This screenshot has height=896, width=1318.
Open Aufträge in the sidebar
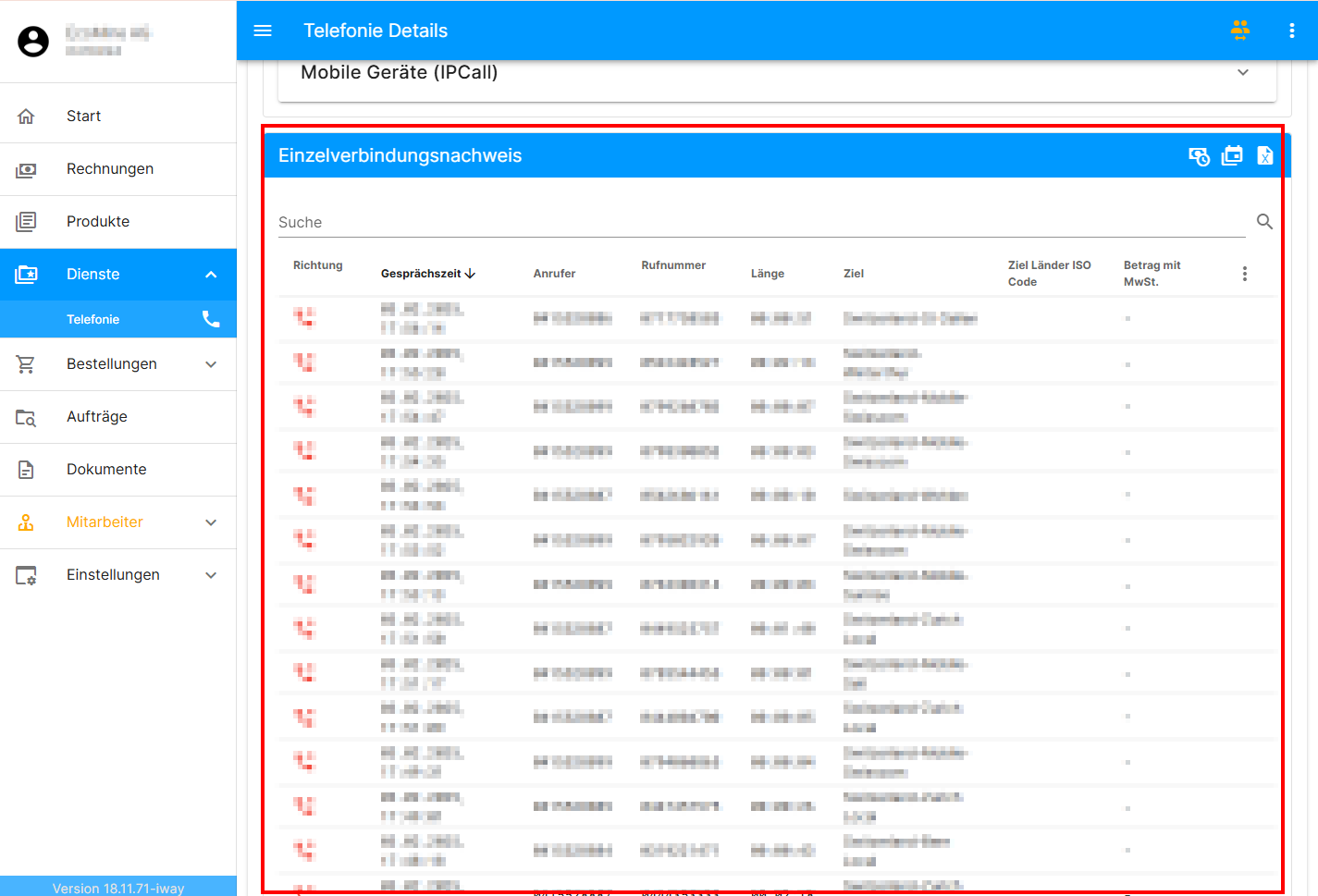point(118,417)
